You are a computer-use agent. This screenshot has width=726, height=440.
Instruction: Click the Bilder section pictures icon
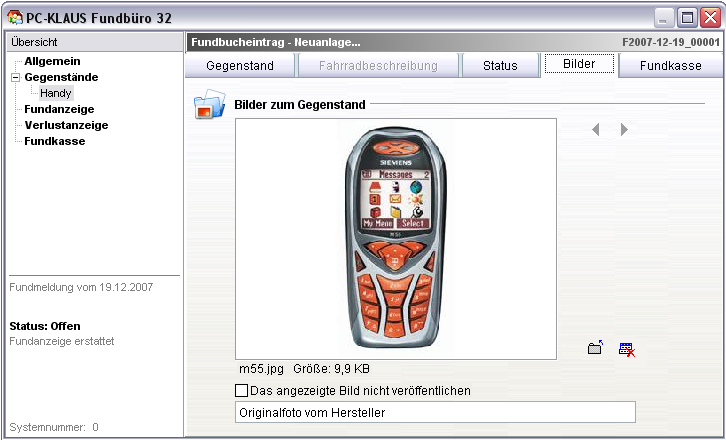(x=209, y=105)
